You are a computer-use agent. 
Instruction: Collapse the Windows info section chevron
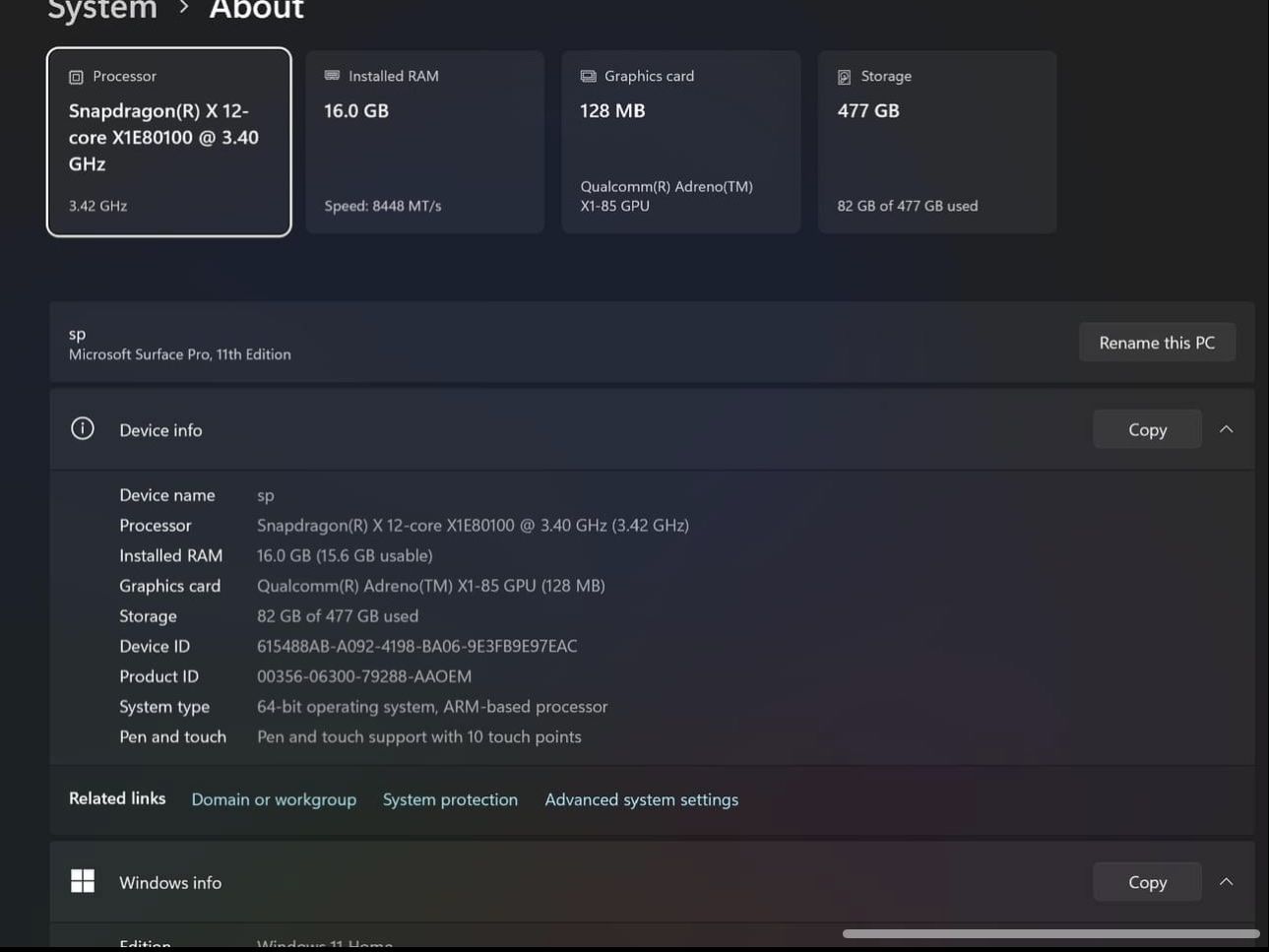click(1226, 881)
